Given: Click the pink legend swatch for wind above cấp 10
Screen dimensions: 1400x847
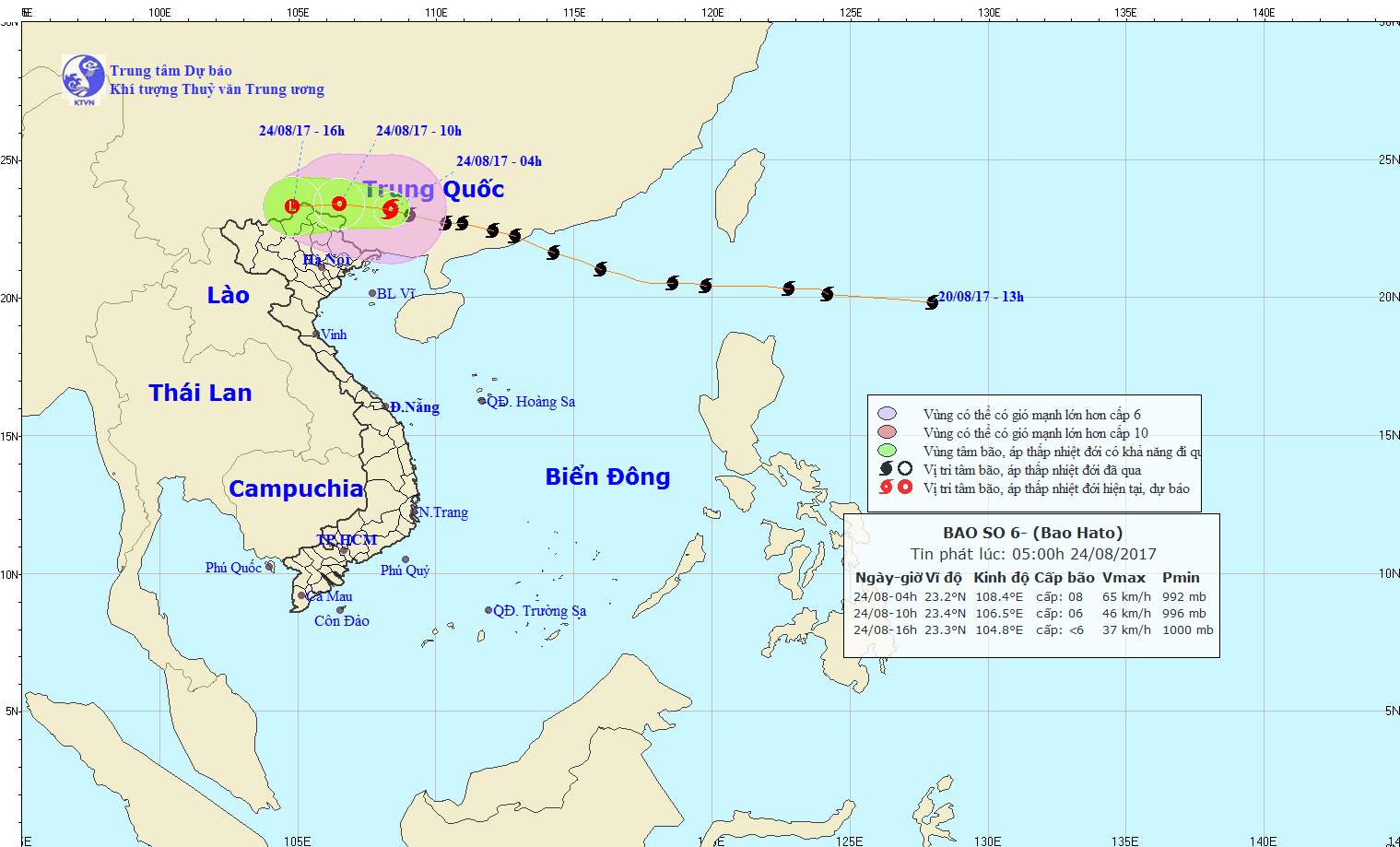Looking at the screenshot, I should point(888,432).
